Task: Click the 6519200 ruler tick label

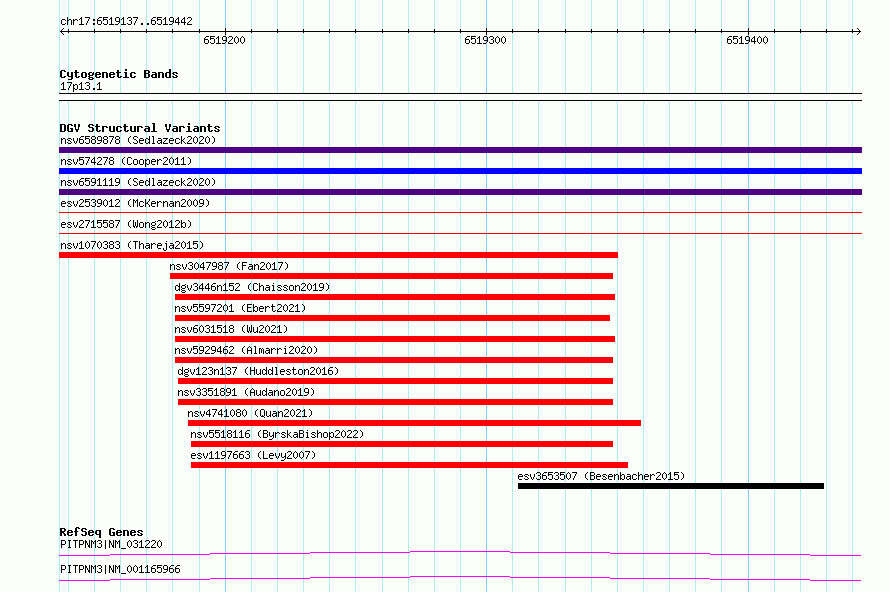Action: 224,40
